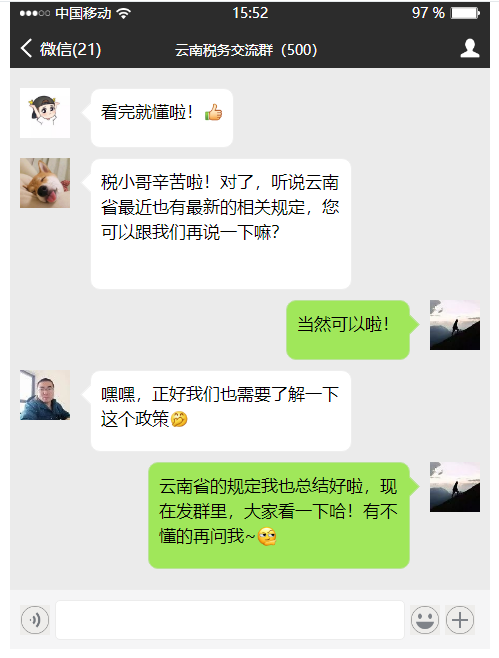Select the 看完就懂啦 message bubble

click(162, 118)
